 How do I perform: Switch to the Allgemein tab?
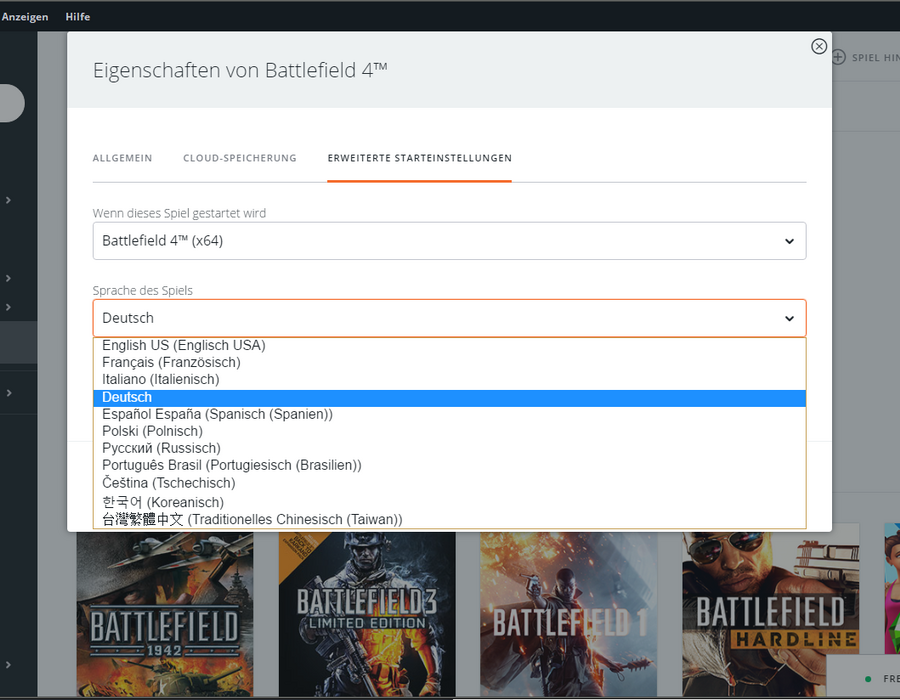122,158
